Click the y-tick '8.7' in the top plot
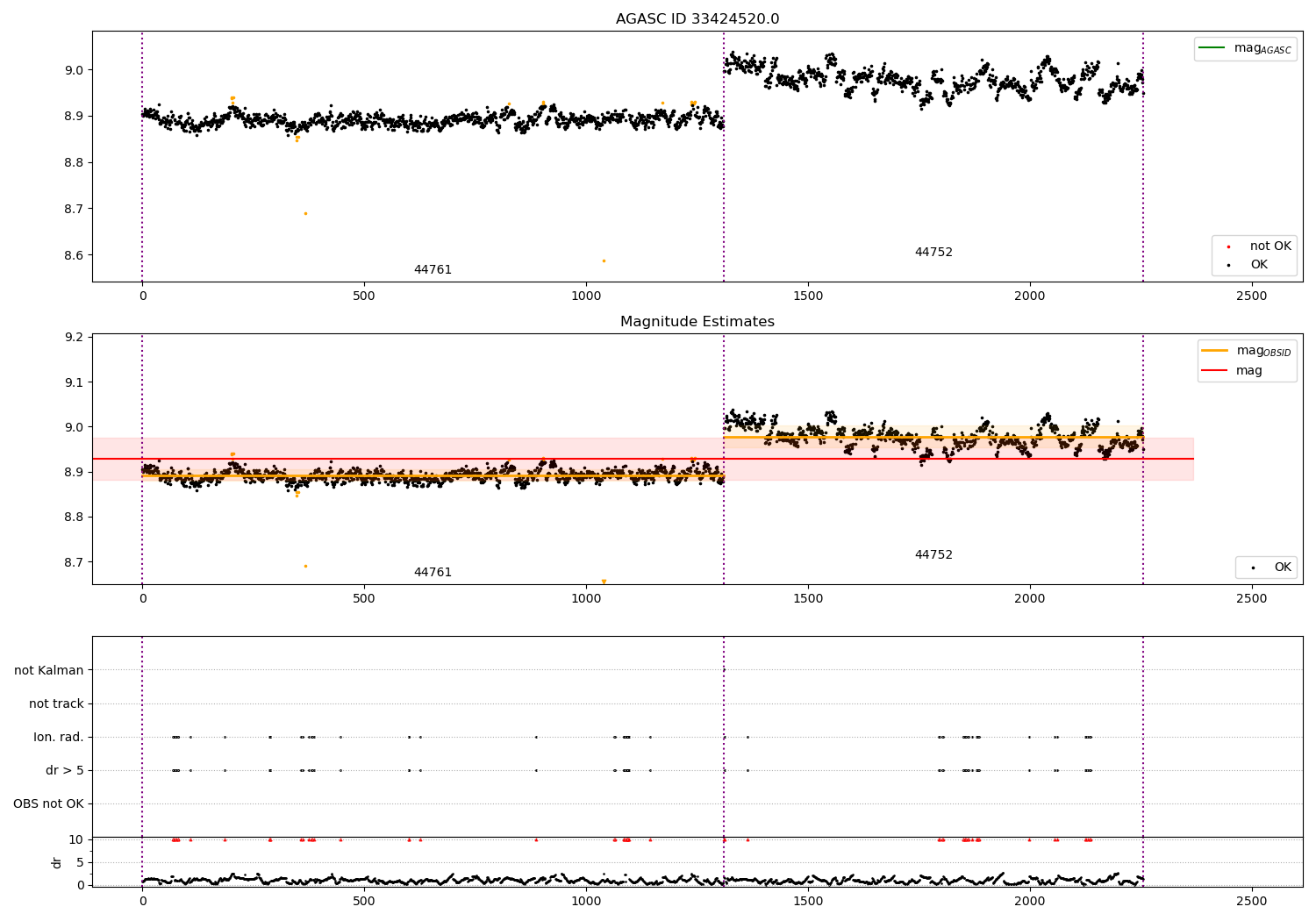 pos(75,210)
